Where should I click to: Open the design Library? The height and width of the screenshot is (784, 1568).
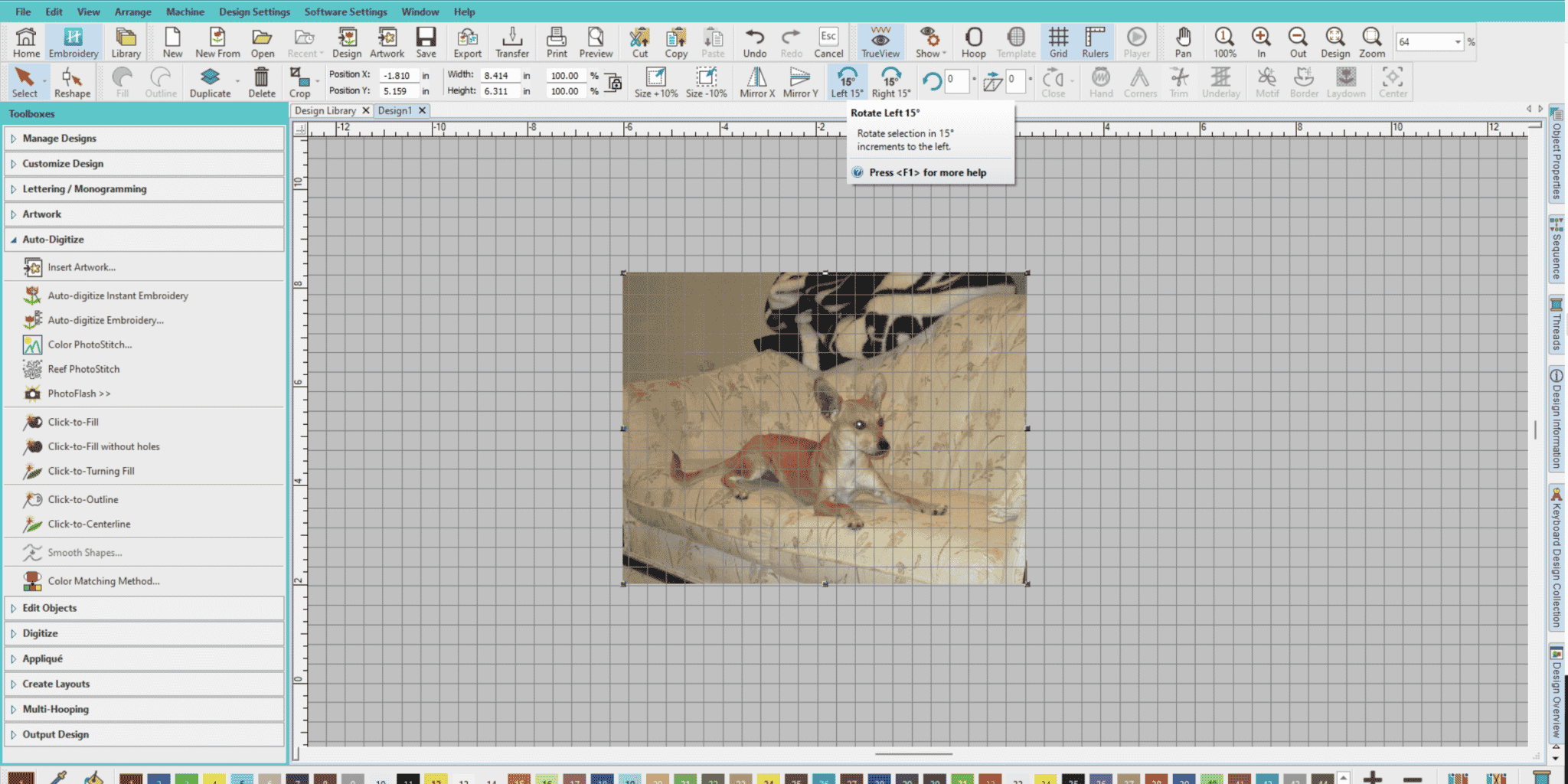126,42
